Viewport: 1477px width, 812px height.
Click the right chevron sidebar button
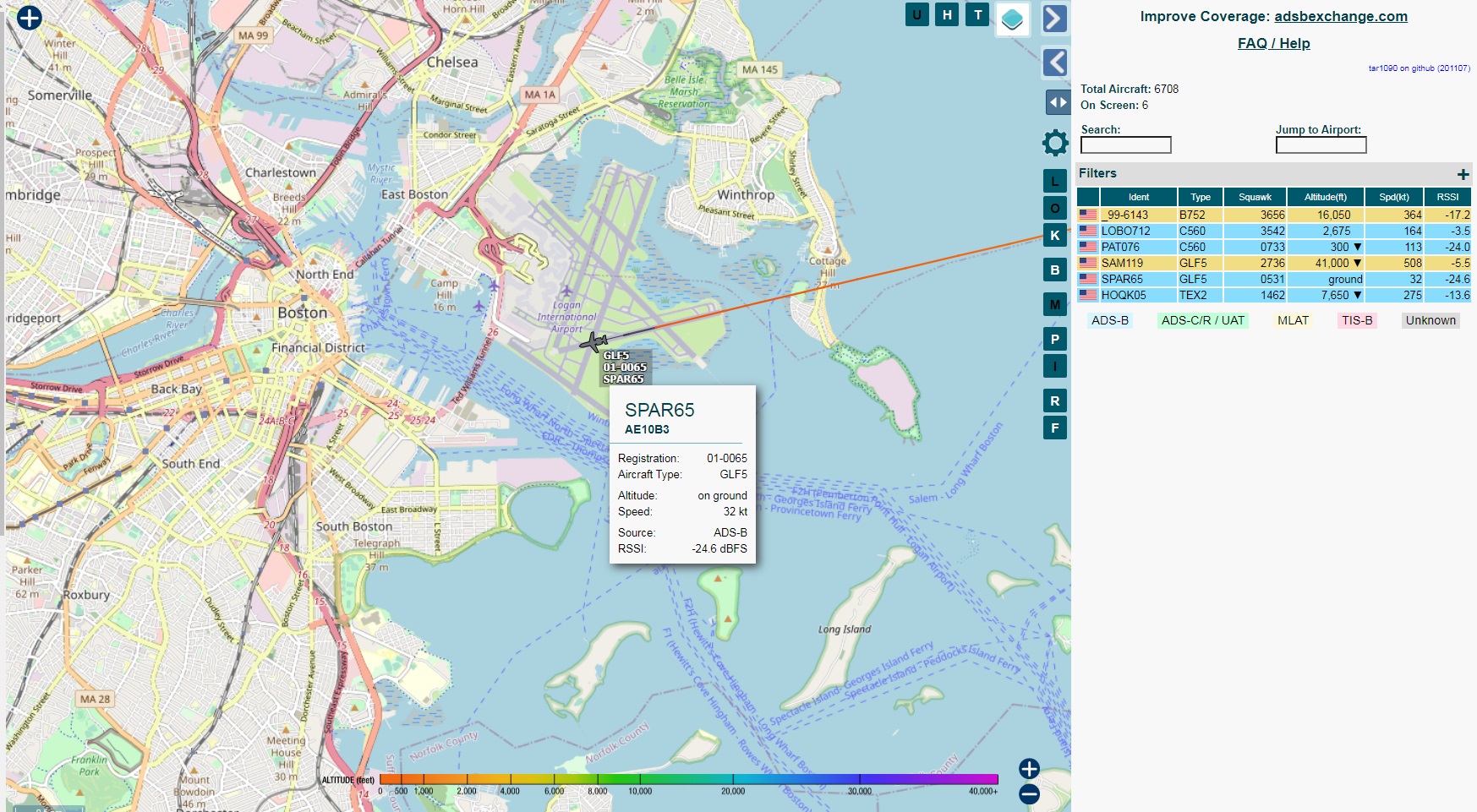[1054, 18]
